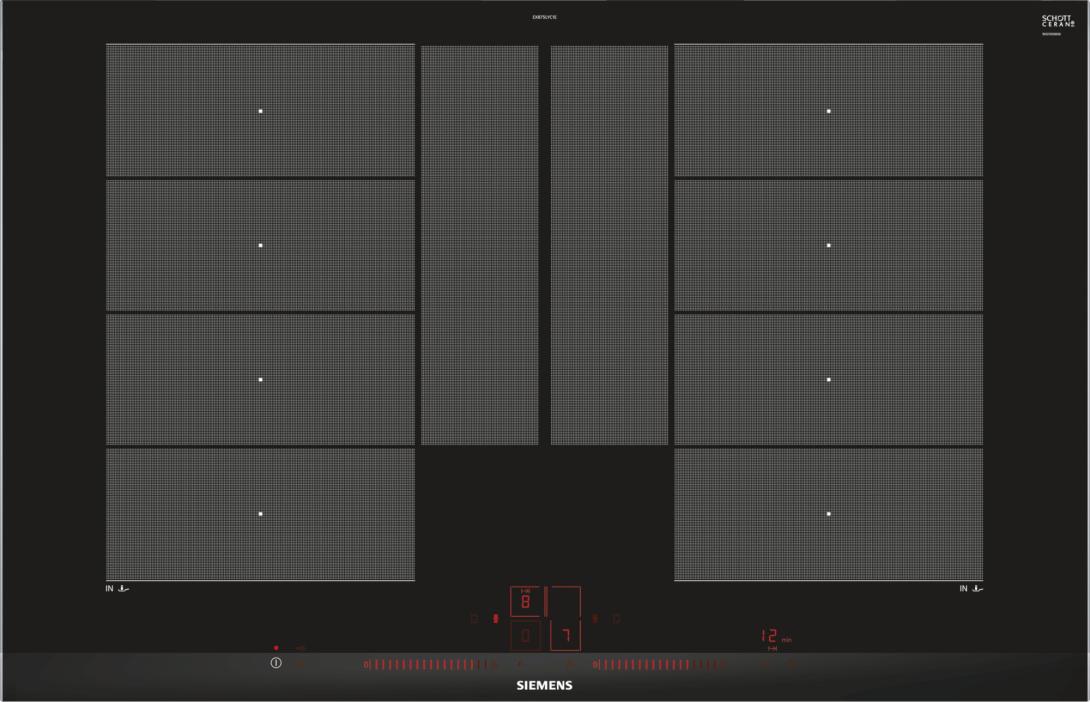Touch the top-right cooking zone center dot
Image resolution: width=1090 pixels, height=702 pixels.
829,111
